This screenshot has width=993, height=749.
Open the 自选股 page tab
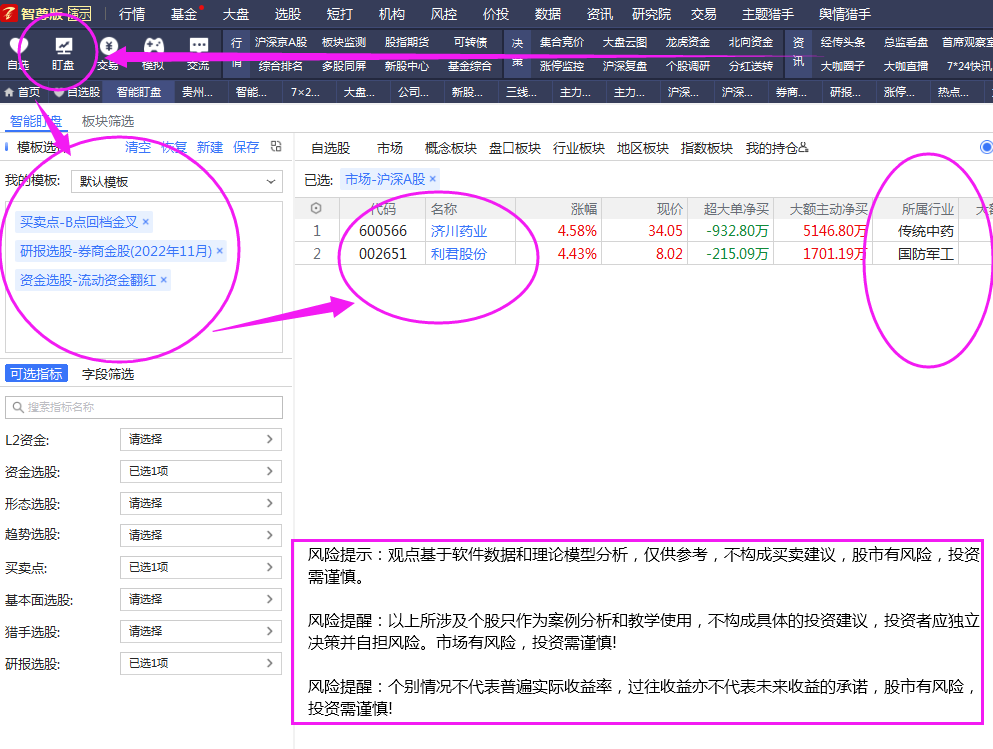78,92
